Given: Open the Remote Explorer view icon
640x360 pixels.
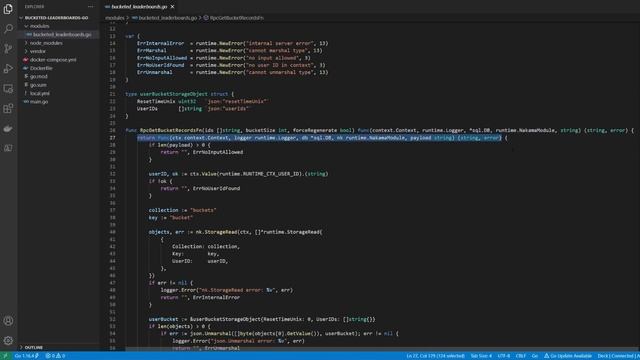Looking at the screenshot, I should (x=8, y=89).
